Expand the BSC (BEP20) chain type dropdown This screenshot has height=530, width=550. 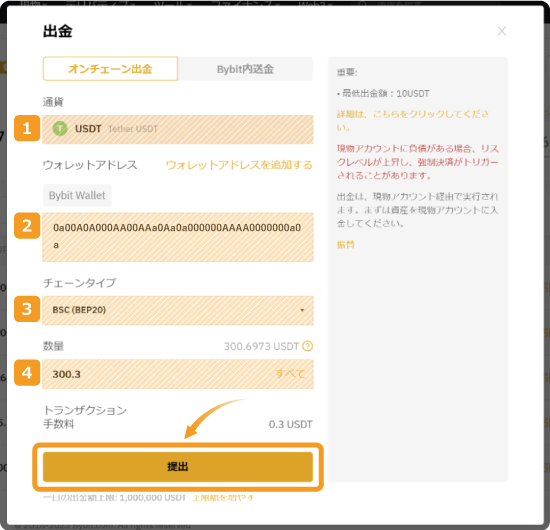point(178,310)
